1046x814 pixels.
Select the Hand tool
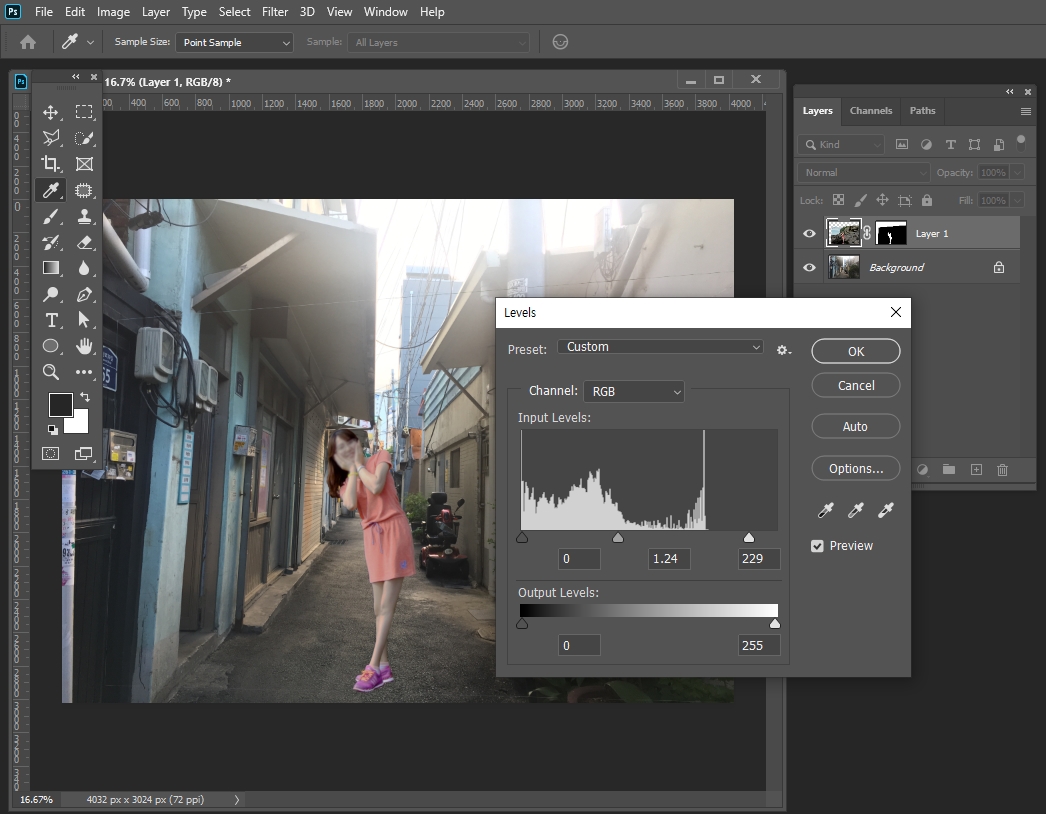point(84,346)
